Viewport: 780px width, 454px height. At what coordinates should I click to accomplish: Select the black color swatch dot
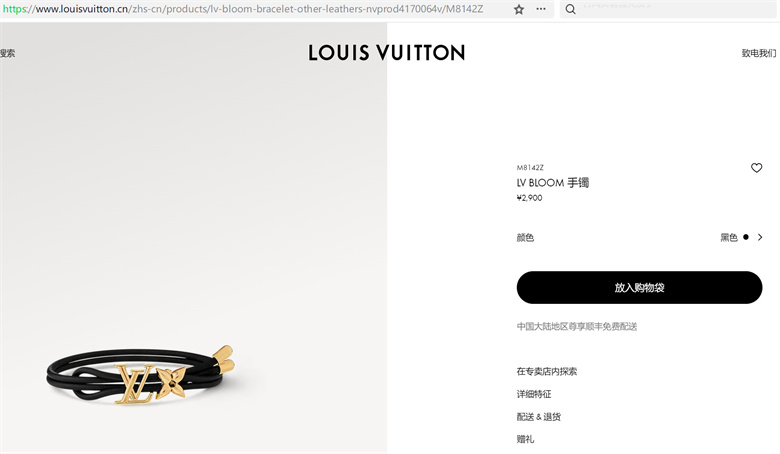[x=746, y=237]
